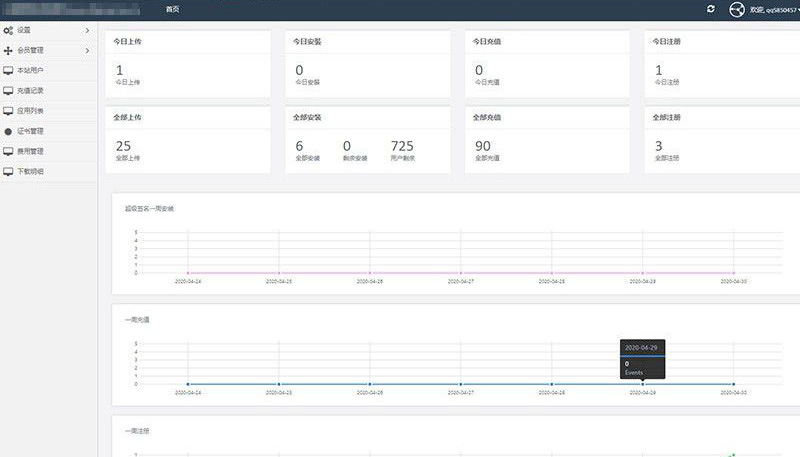Click the monitor icon beside 本站用户
Image resolution: width=800 pixels, height=457 pixels.
pos(8,70)
